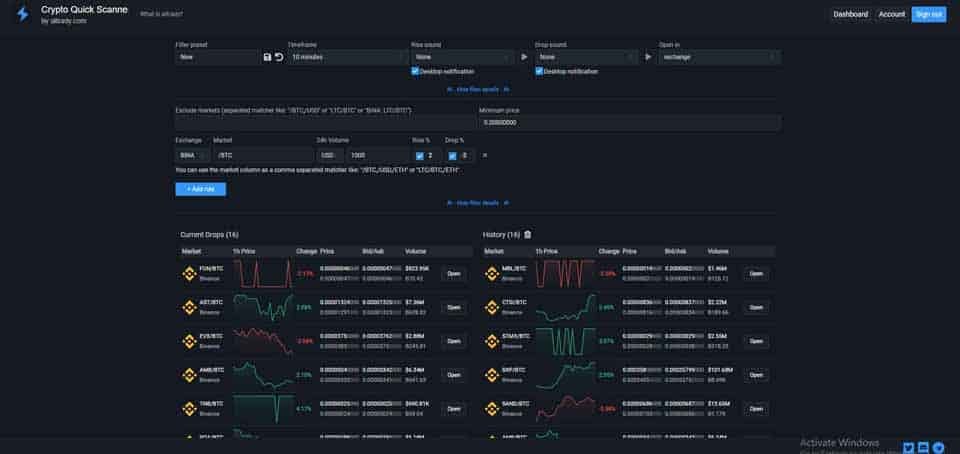The width and height of the screenshot is (960, 454).
Task: Click the EVX/BTC 1h price sparkline
Action: click(x=263, y=341)
